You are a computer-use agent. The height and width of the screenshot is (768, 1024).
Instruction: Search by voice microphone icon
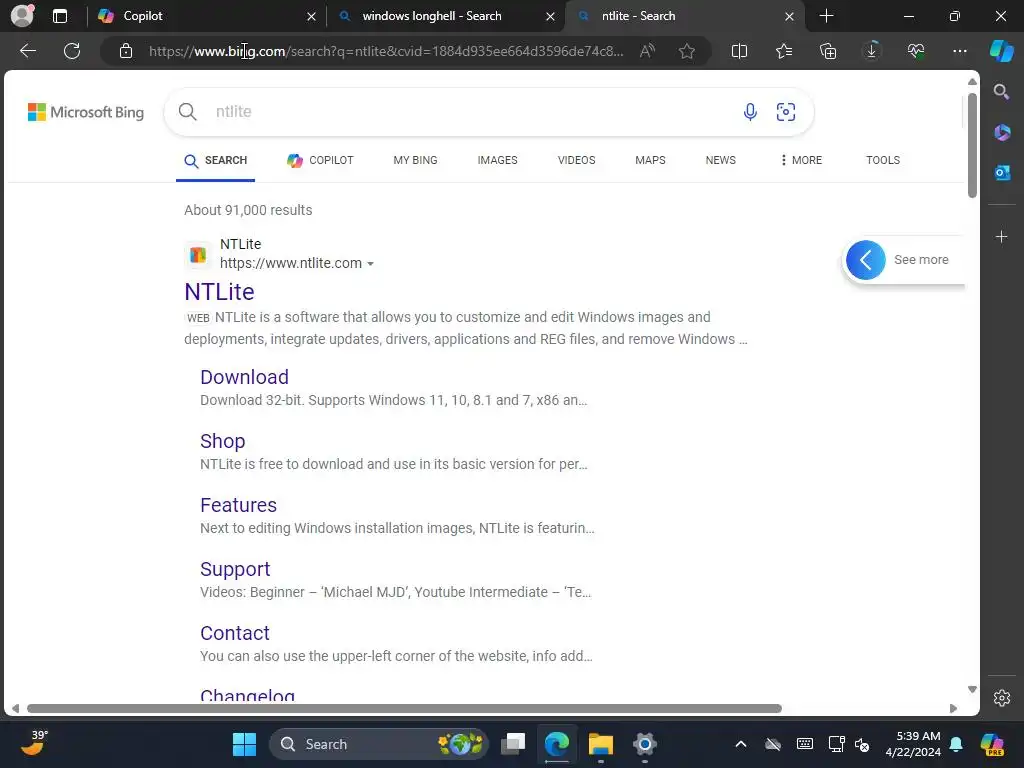click(x=750, y=112)
